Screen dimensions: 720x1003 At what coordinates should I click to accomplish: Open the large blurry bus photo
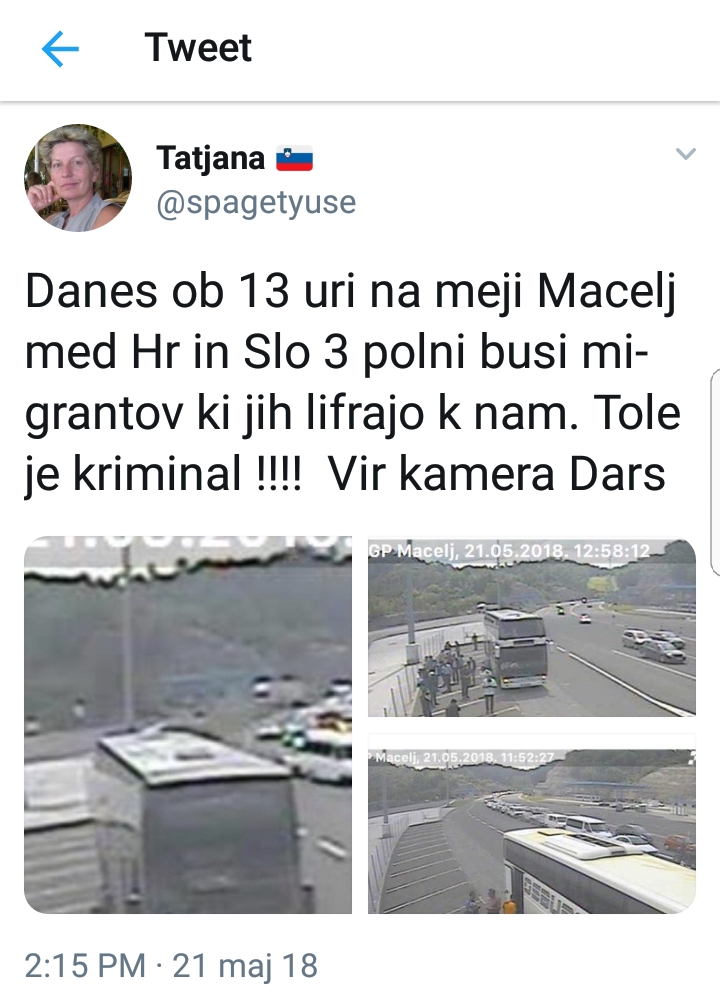pos(188,725)
